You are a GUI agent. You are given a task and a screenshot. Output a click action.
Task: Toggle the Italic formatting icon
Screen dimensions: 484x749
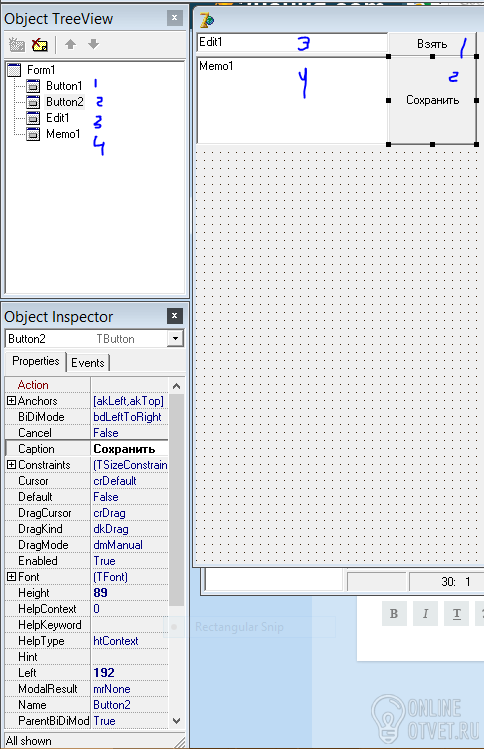[x=425, y=613]
